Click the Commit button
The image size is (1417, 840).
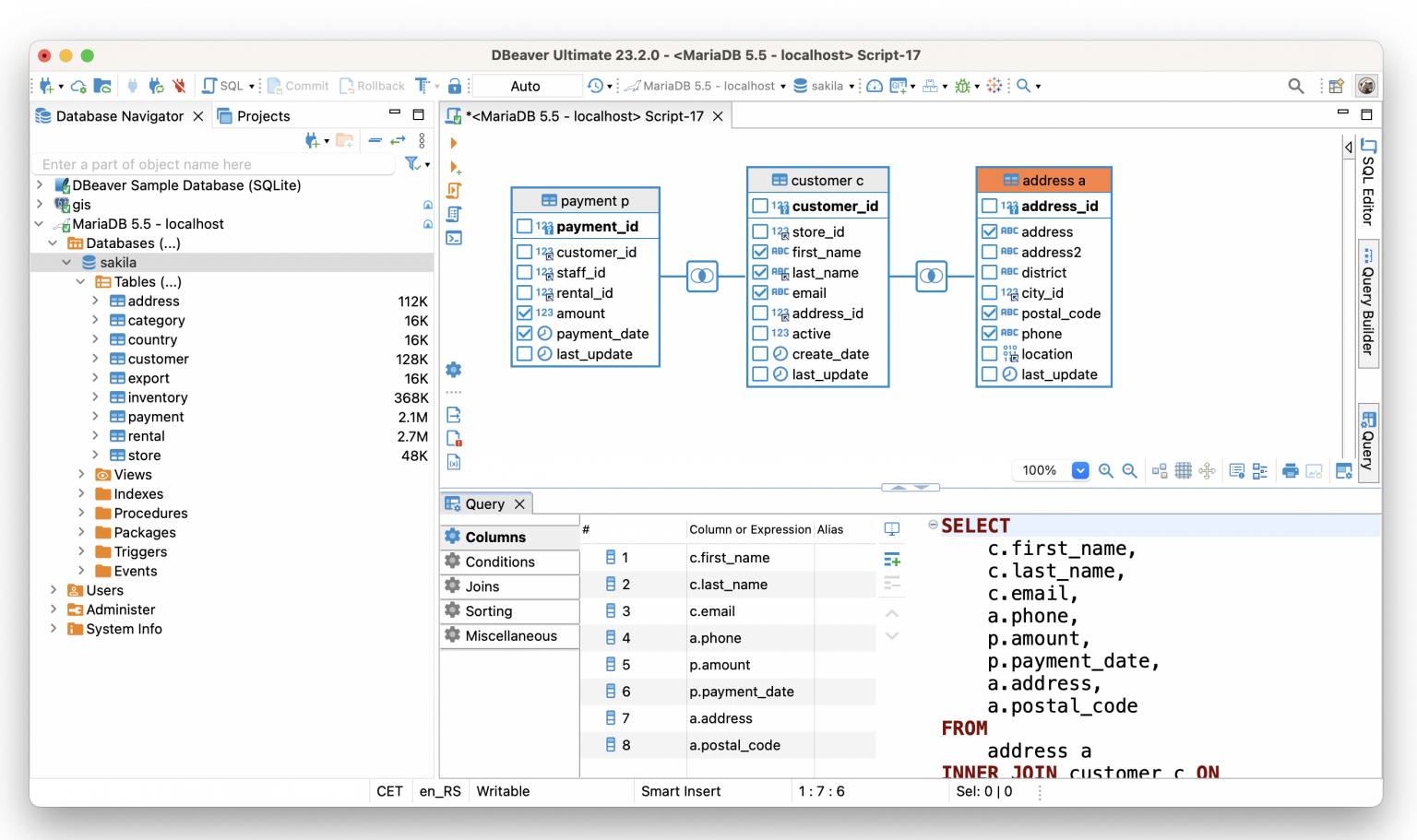(297, 86)
